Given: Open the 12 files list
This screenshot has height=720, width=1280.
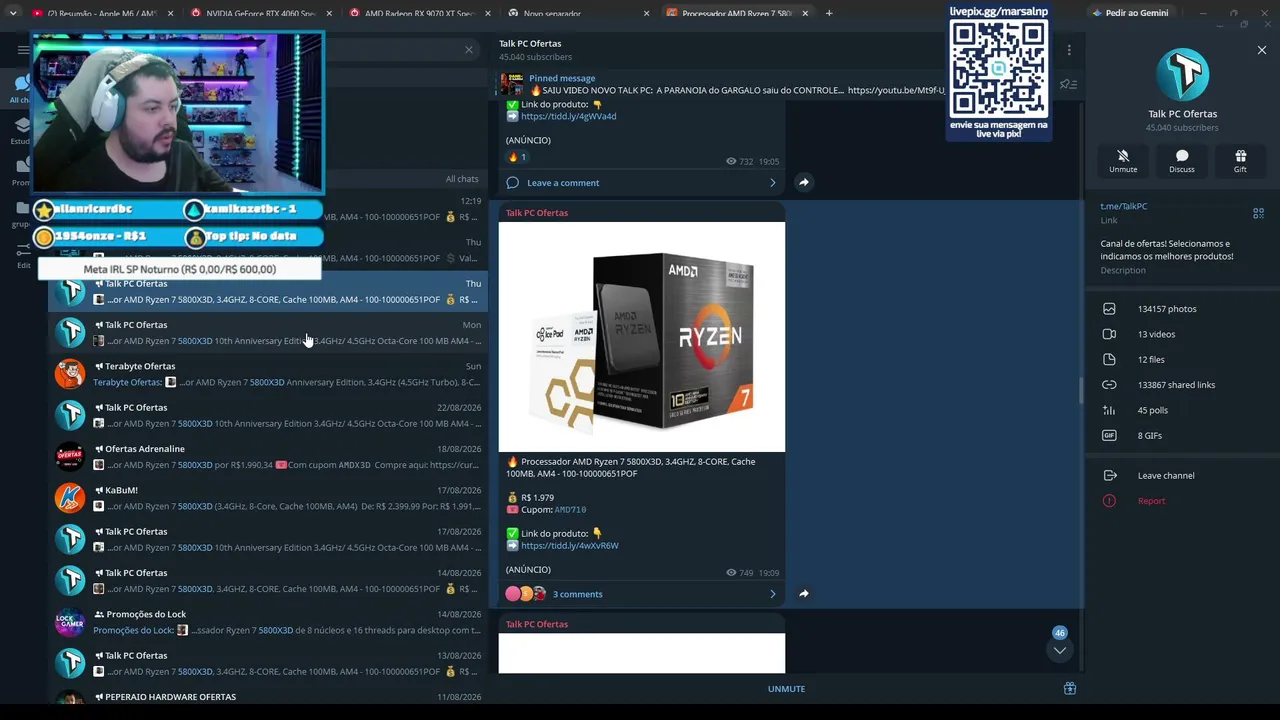Looking at the screenshot, I should click(x=1181, y=359).
